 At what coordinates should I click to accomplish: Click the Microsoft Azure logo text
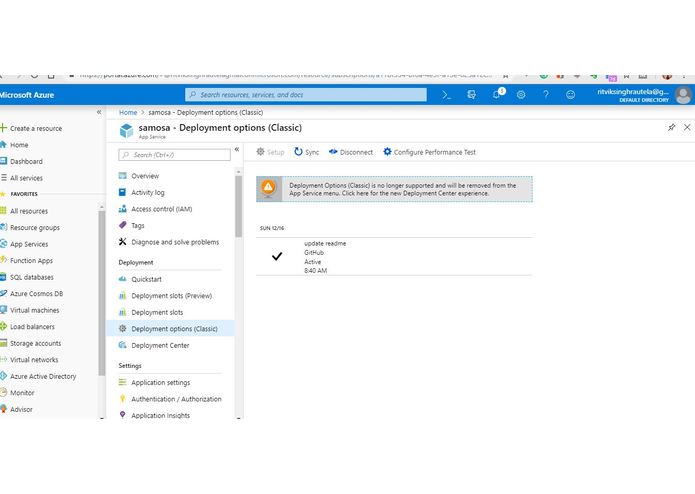point(27,95)
